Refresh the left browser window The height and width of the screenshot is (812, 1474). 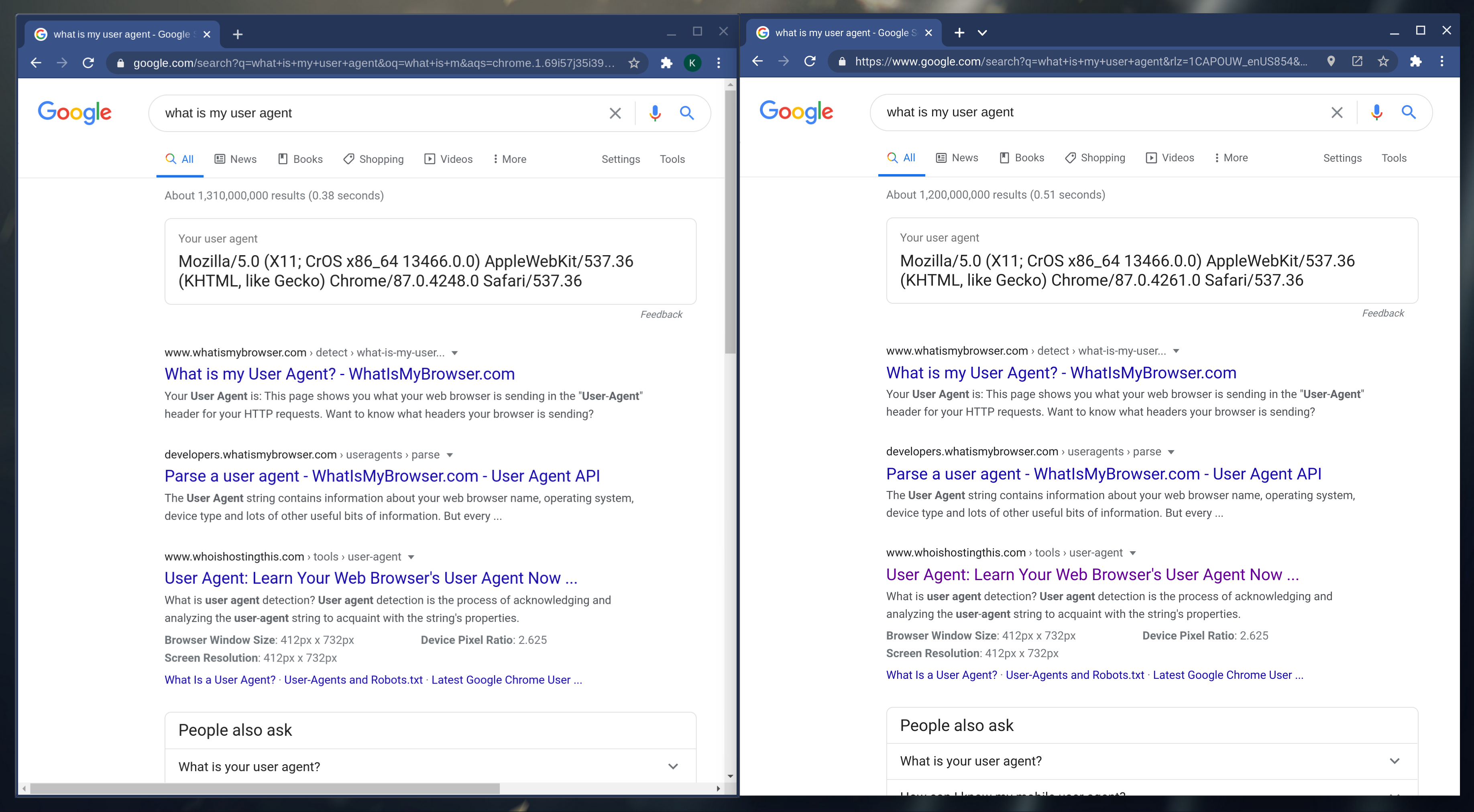pos(89,63)
